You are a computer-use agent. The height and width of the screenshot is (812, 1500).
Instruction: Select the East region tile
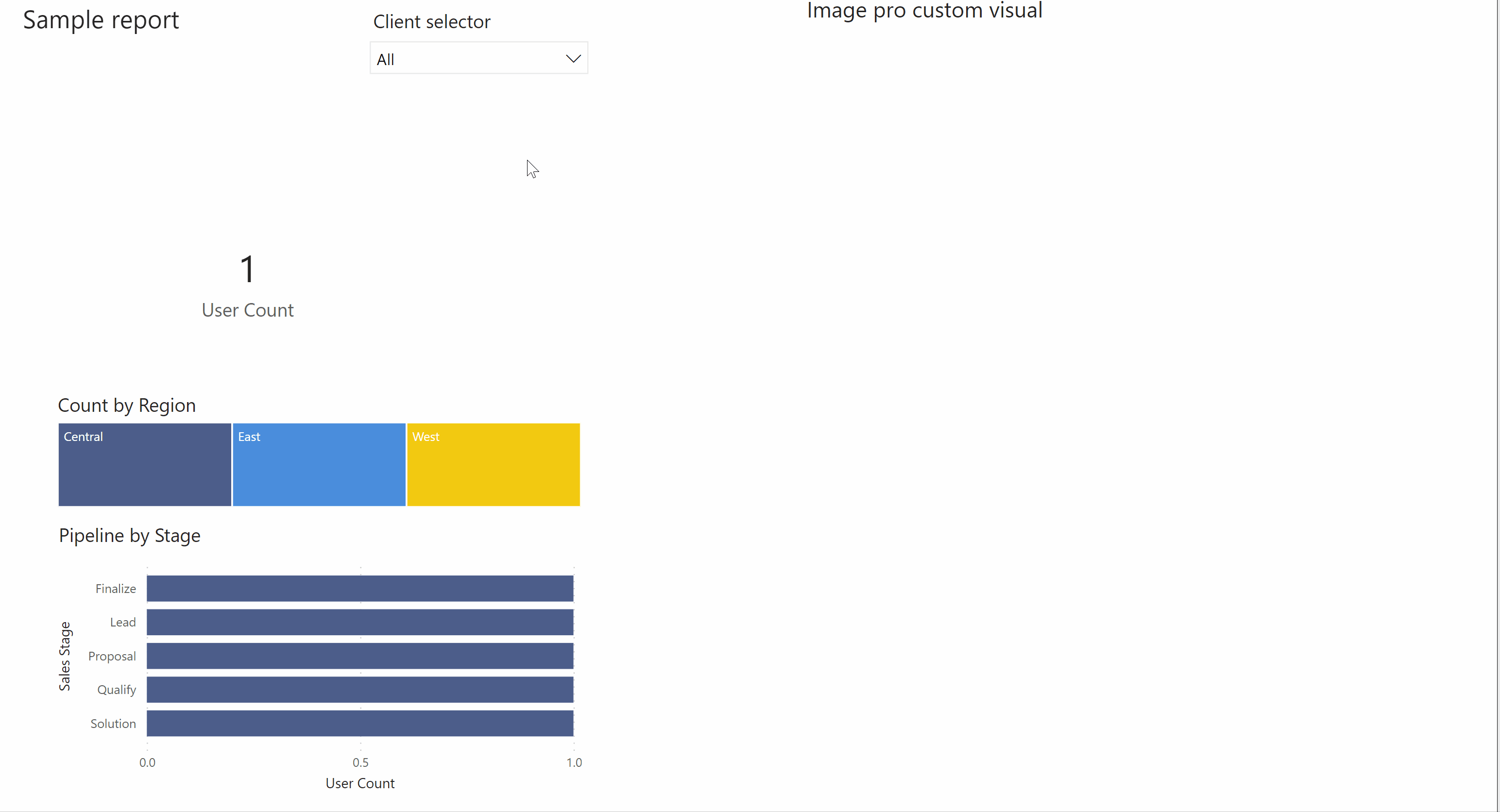319,464
